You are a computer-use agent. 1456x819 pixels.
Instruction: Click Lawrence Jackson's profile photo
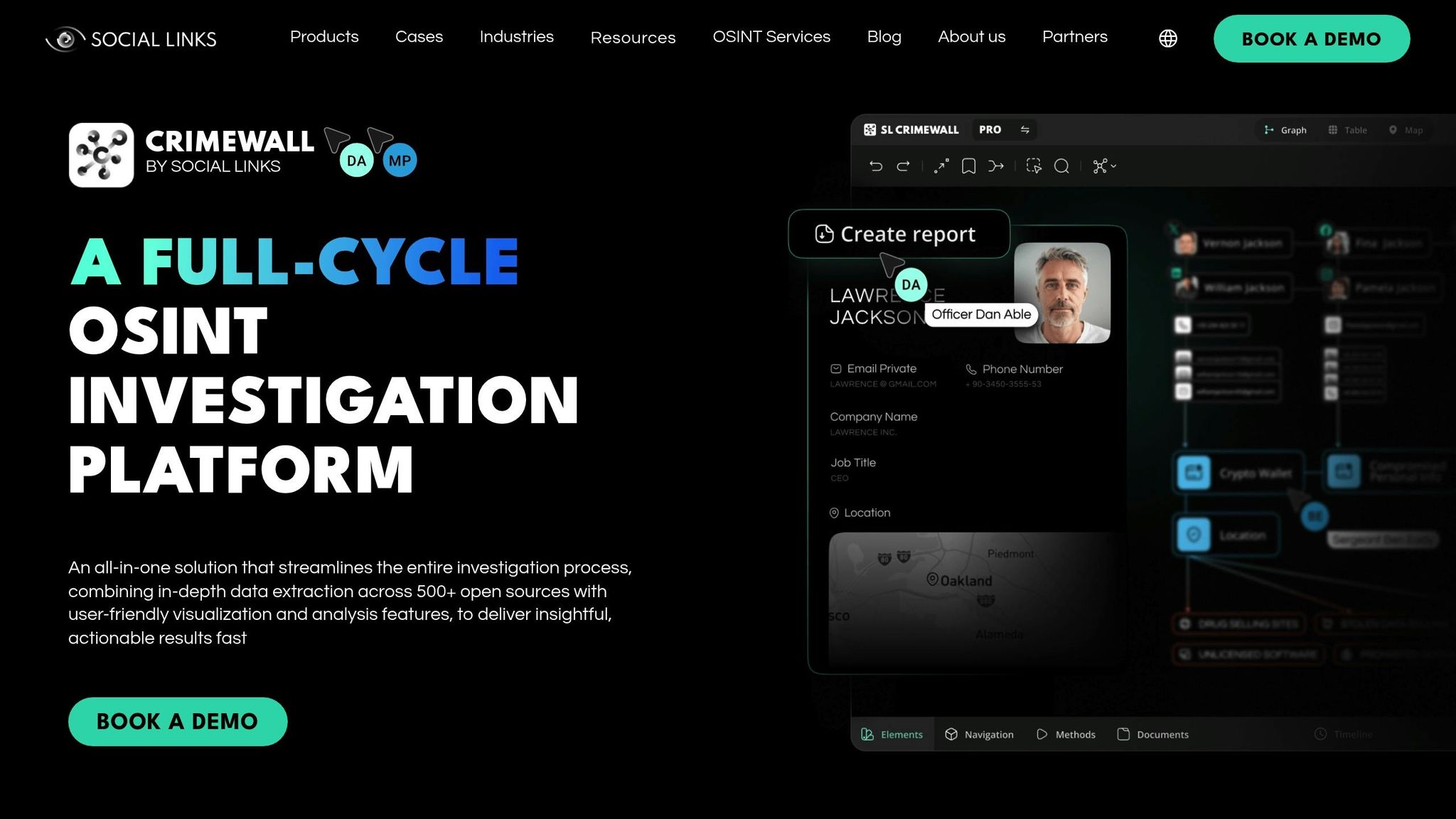[1061, 293]
